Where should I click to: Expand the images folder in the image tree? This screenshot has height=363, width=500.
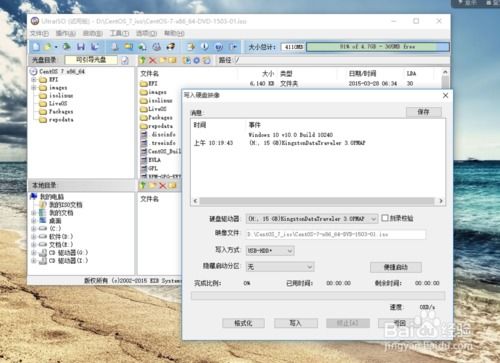coord(34,88)
